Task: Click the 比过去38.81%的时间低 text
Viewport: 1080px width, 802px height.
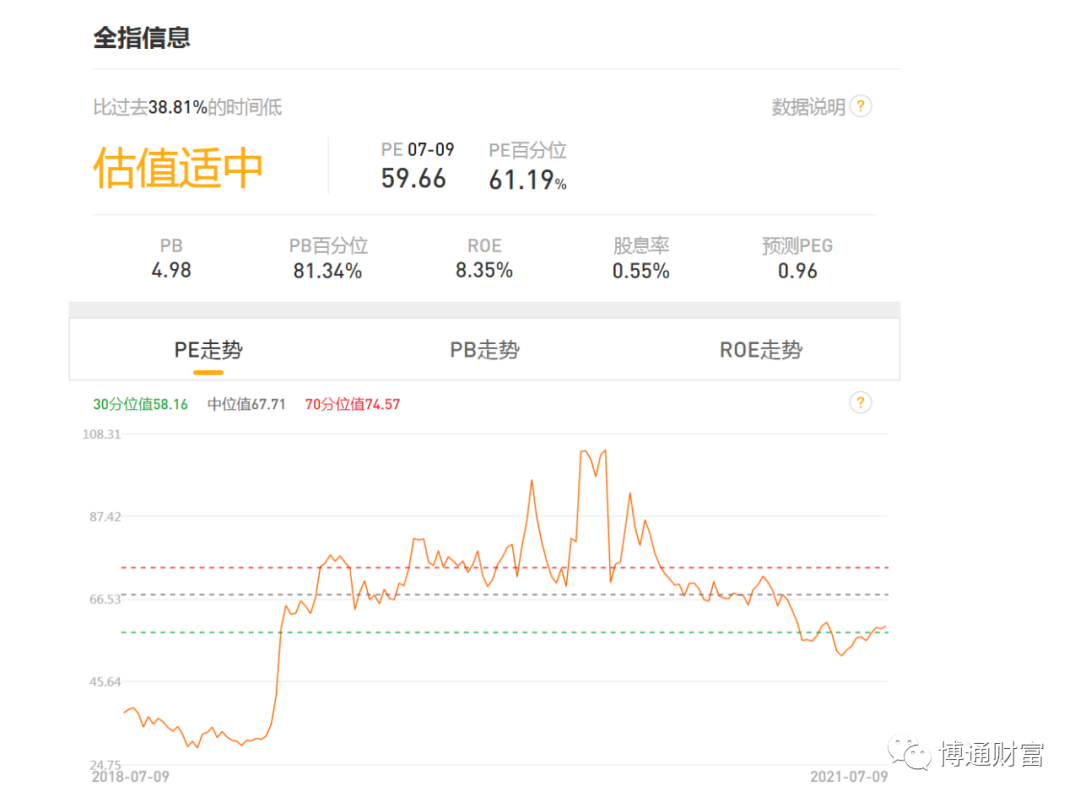Action: 187,107
